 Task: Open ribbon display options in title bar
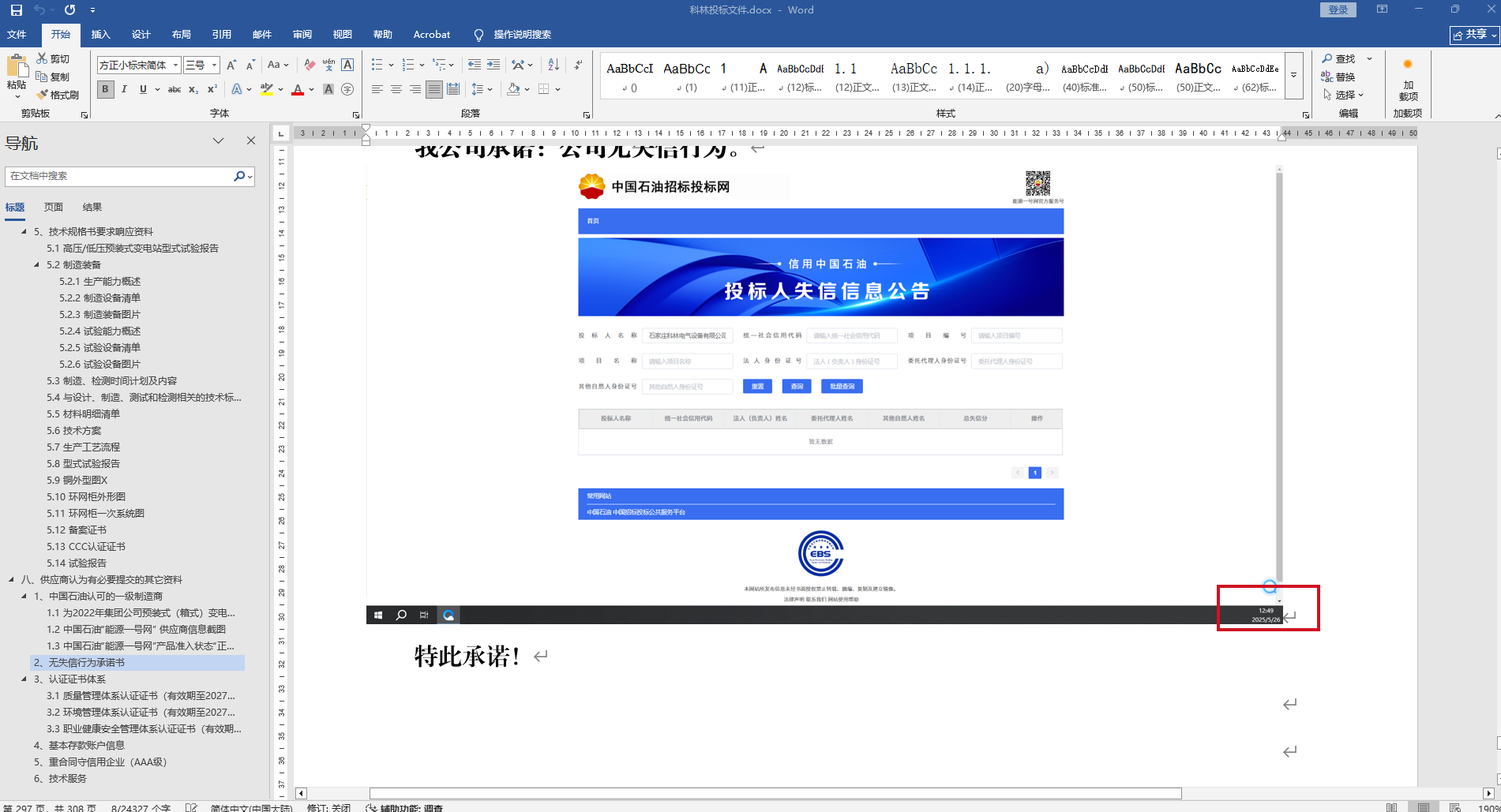[1382, 9]
